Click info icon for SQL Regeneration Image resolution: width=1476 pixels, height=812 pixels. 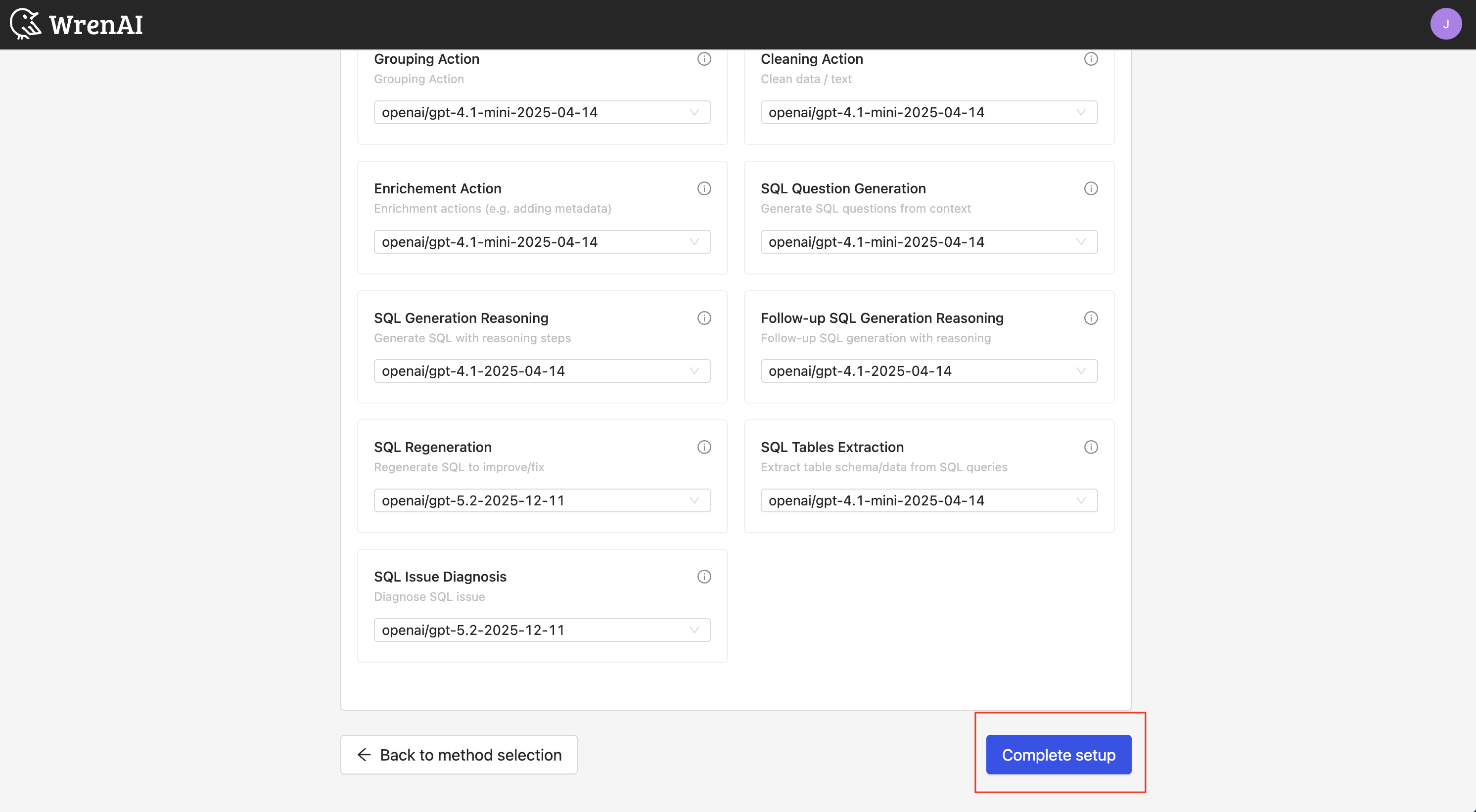click(703, 447)
